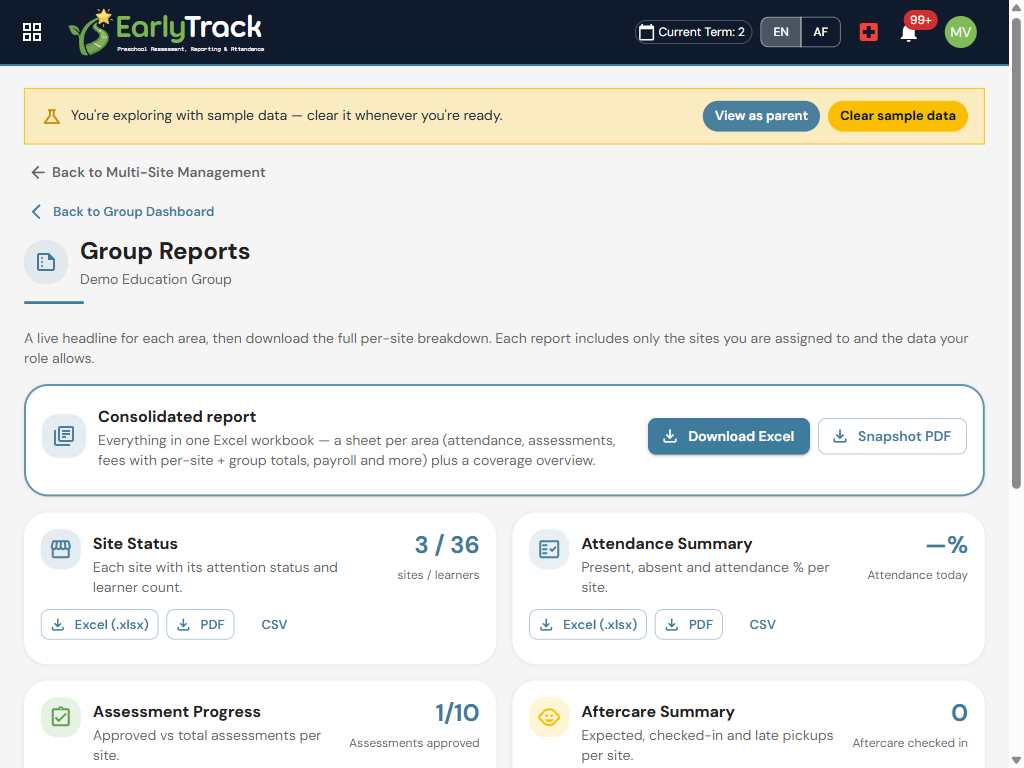Switch language to AF
Viewport: 1024px width, 768px height.
click(x=820, y=32)
